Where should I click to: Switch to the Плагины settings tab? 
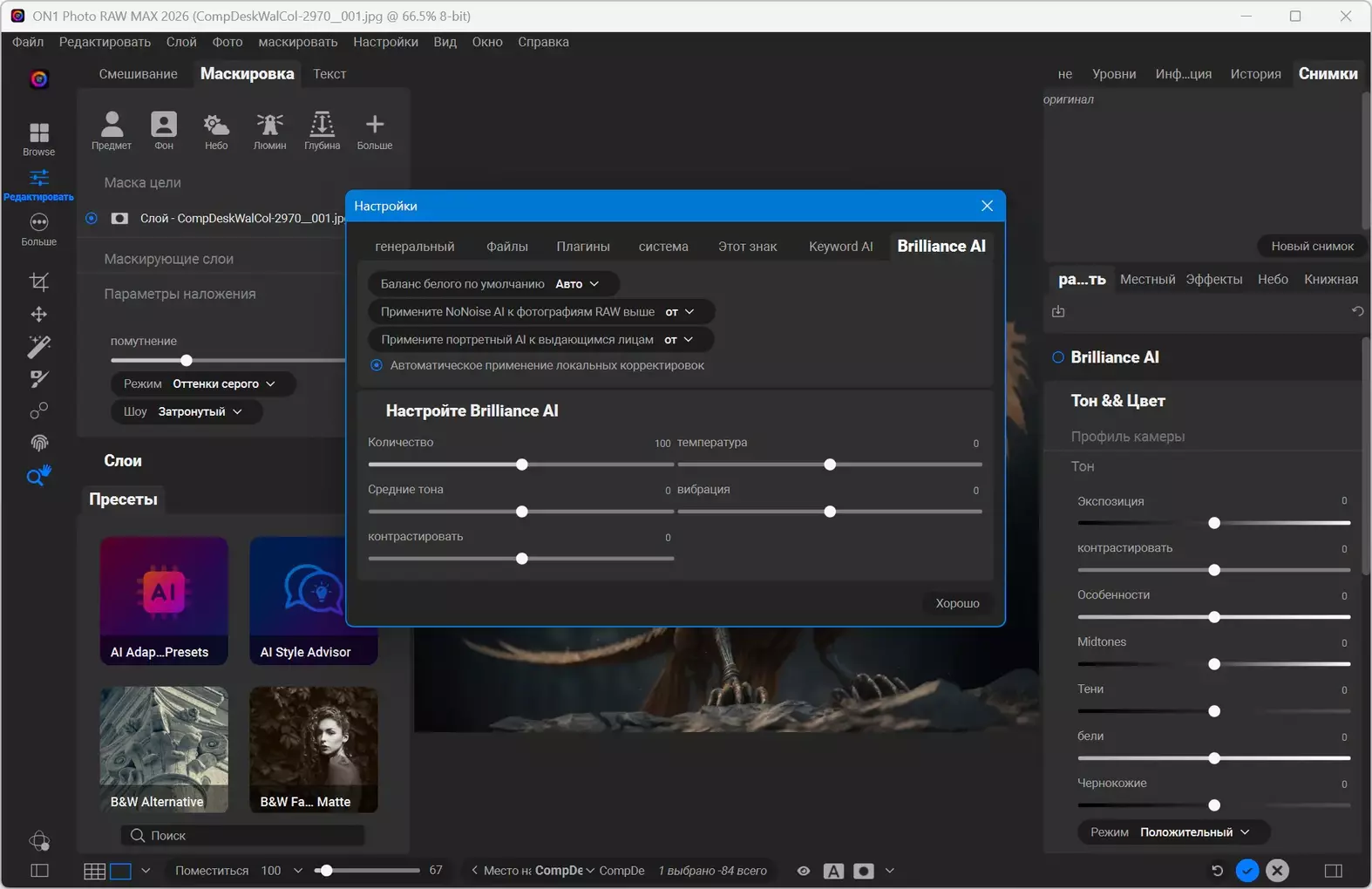pyautogui.click(x=583, y=247)
